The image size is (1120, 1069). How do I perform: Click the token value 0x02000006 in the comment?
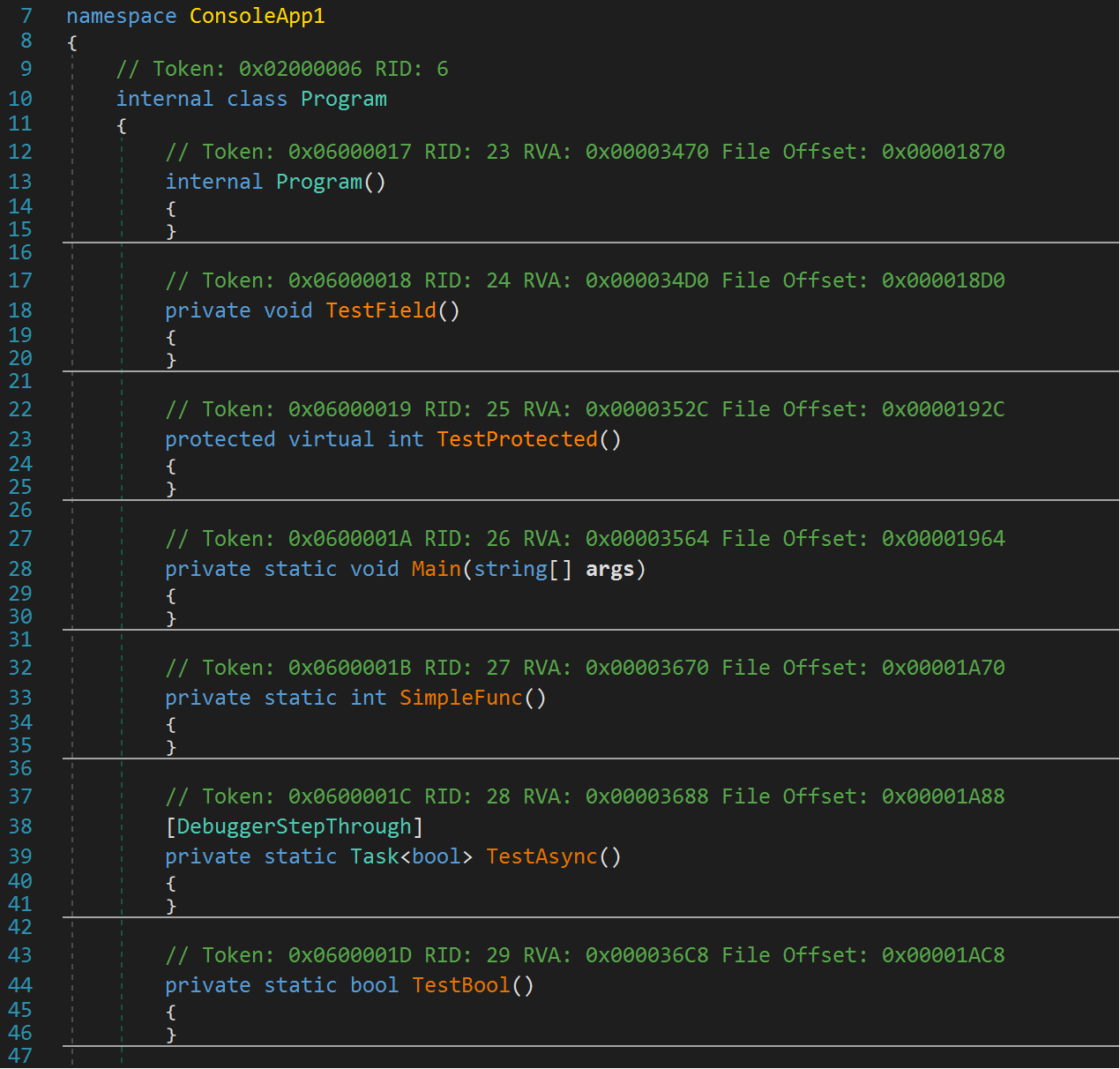point(300,69)
